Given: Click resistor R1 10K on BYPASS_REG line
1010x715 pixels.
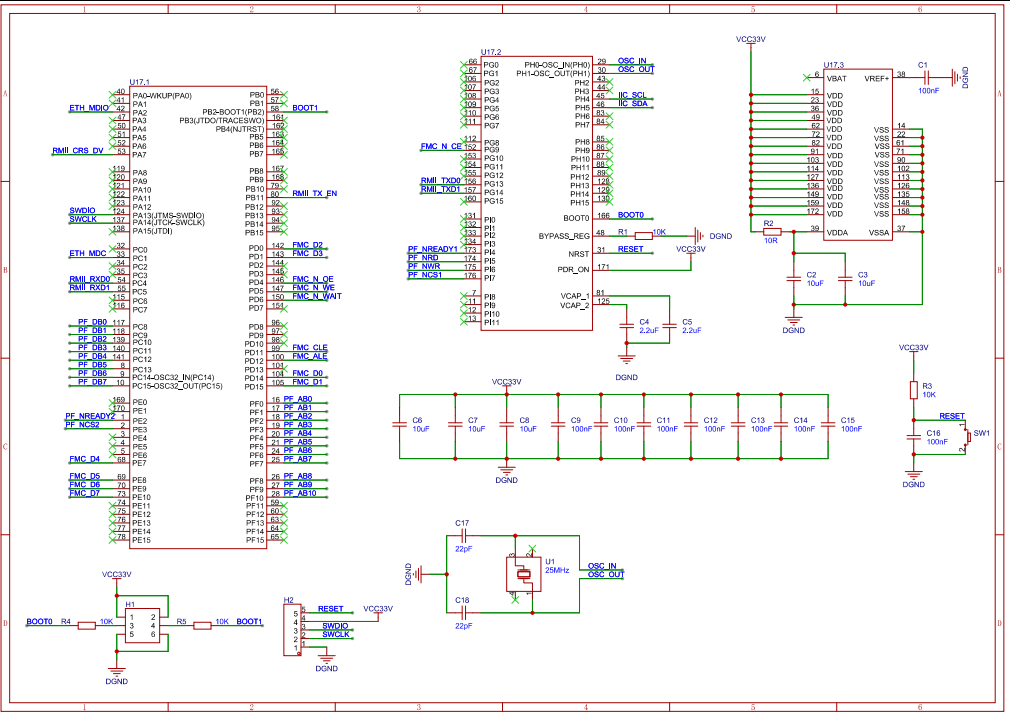Looking at the screenshot, I should pos(643,234).
